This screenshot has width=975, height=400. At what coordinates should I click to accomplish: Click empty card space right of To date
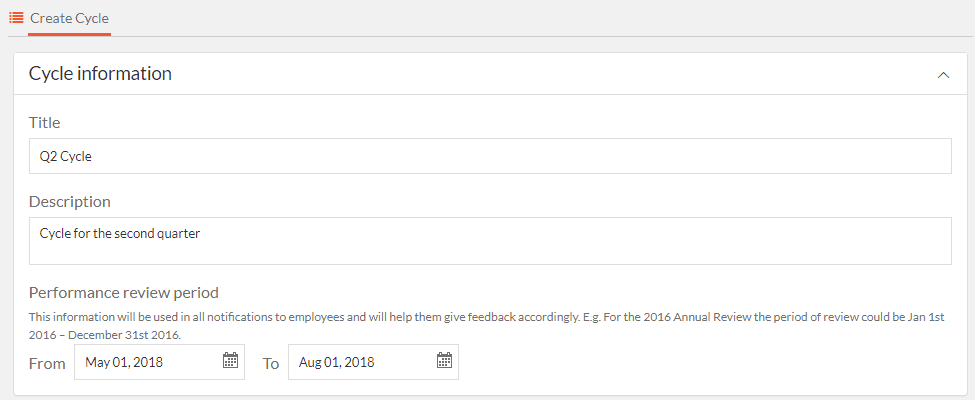tap(703, 362)
